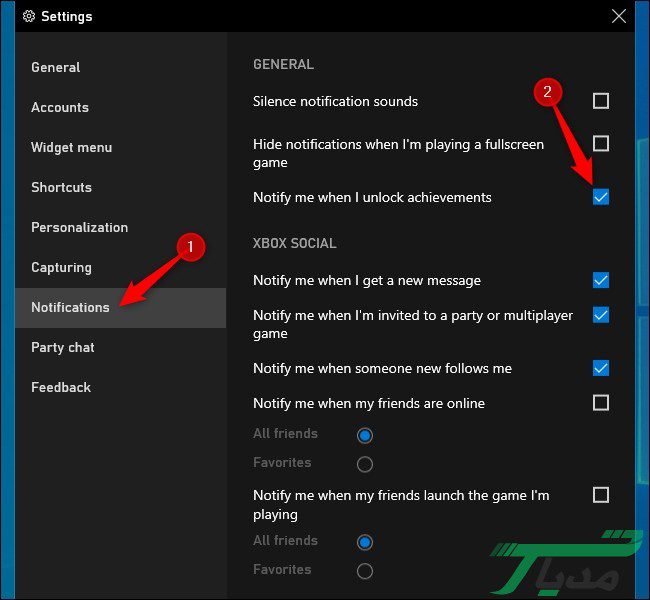Go to Widget menu settings

click(x=71, y=147)
